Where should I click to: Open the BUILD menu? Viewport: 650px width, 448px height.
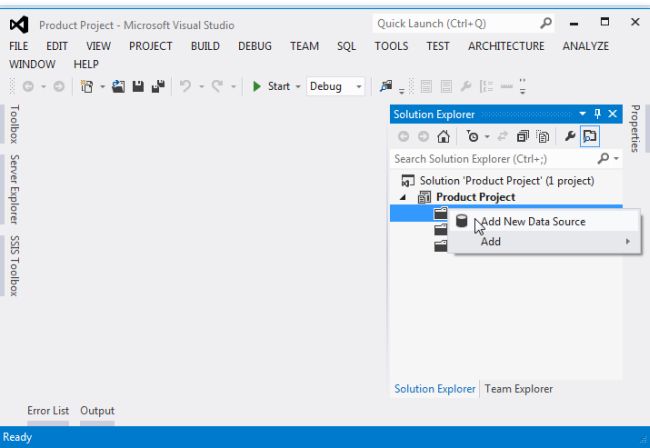pyautogui.click(x=205, y=46)
